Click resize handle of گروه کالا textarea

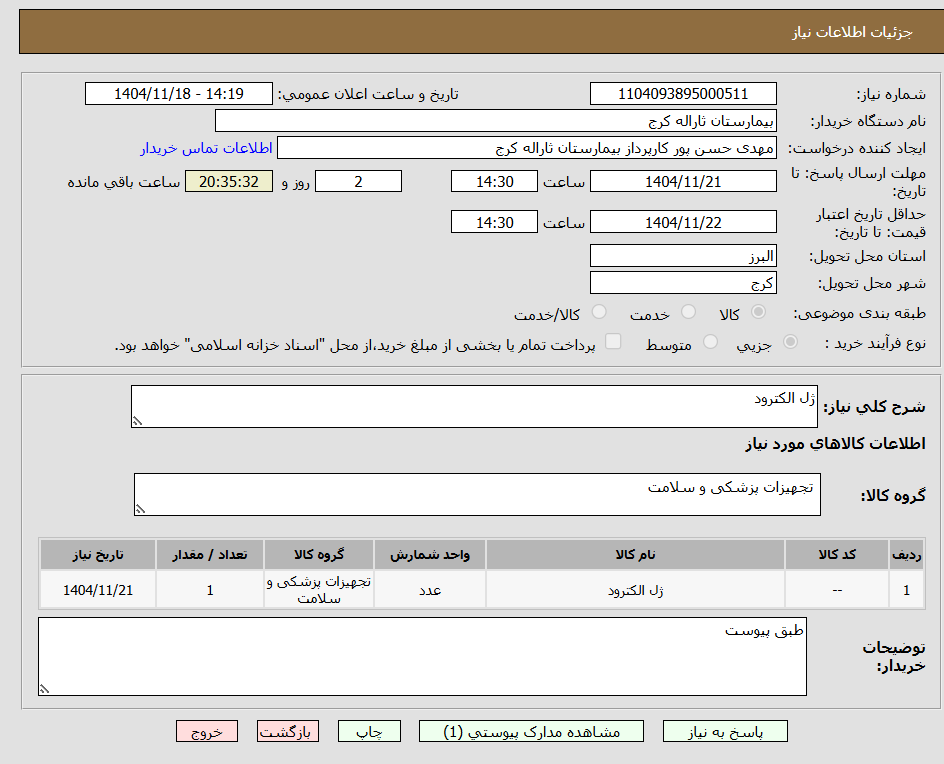(140, 509)
